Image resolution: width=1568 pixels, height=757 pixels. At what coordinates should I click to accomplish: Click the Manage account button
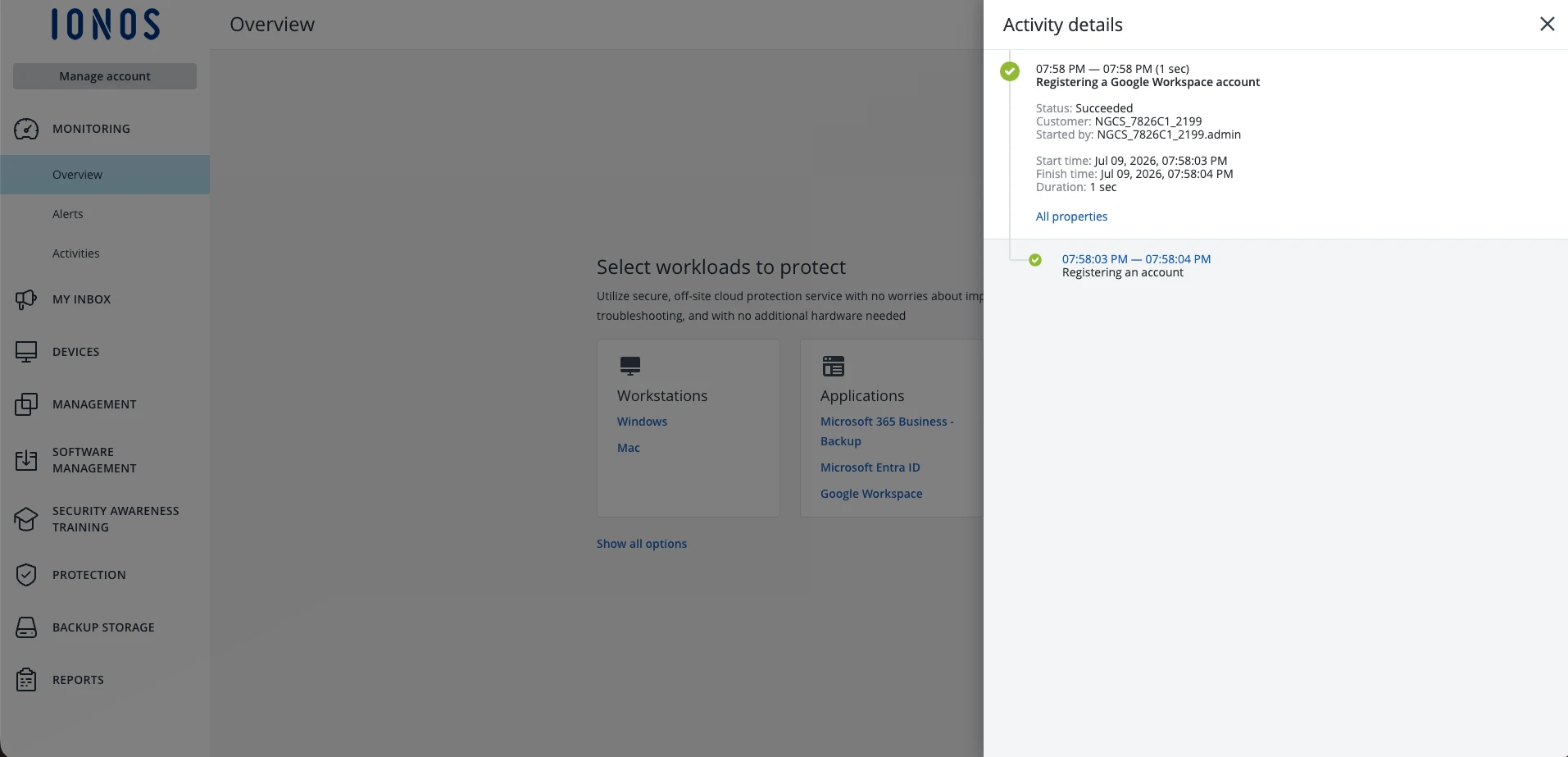pos(105,76)
